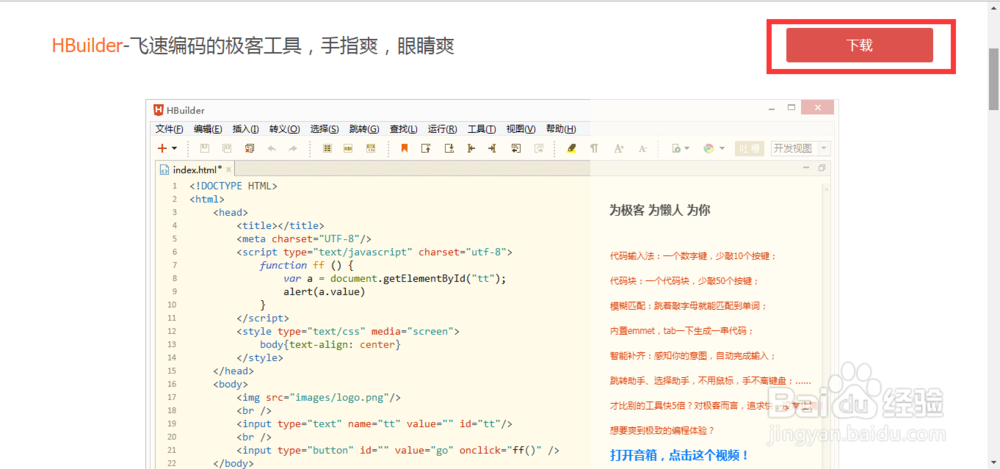1000x469 pixels.
Task: Click the blue 打开音箱，点击这个视频！ link
Action: click(x=679, y=456)
